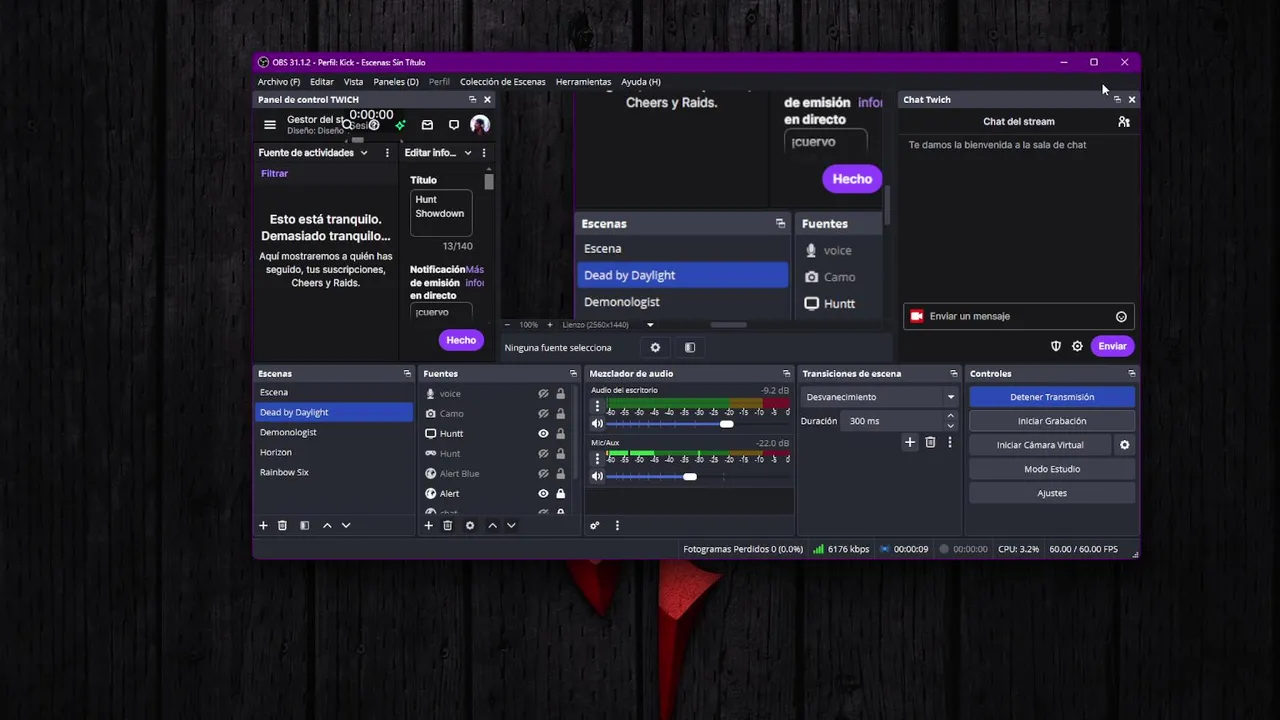1280x720 pixels.
Task: Open Desvanecimiento transition dropdown
Action: pos(880,397)
